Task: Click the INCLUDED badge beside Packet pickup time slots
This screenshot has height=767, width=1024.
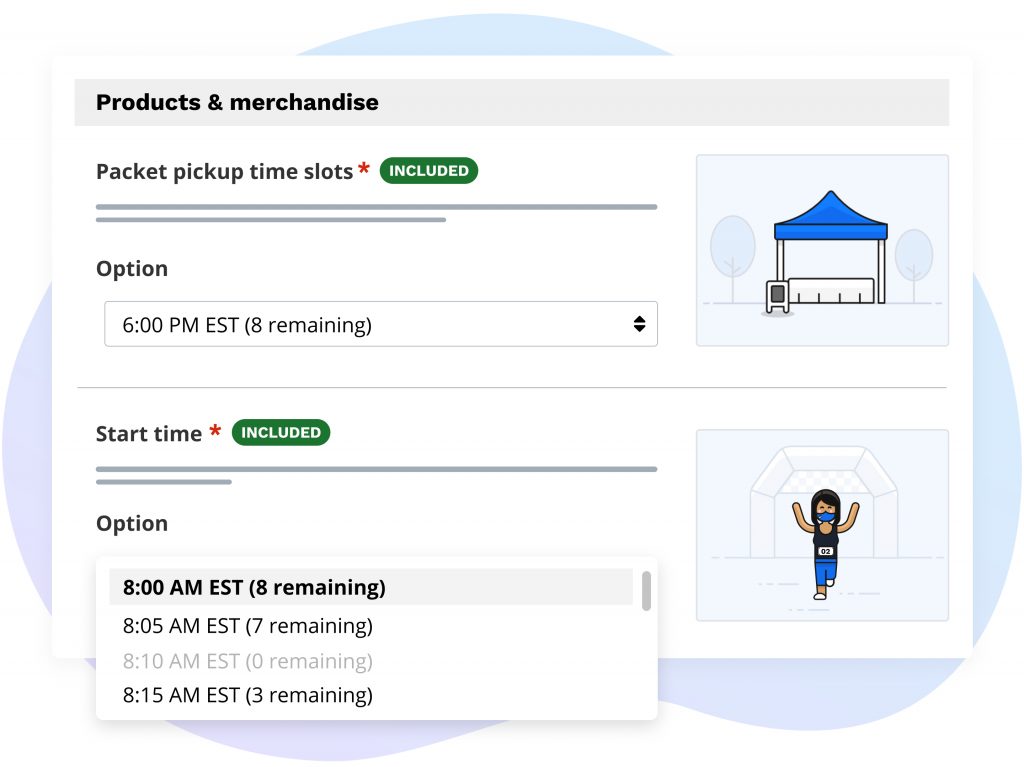Action: 428,171
